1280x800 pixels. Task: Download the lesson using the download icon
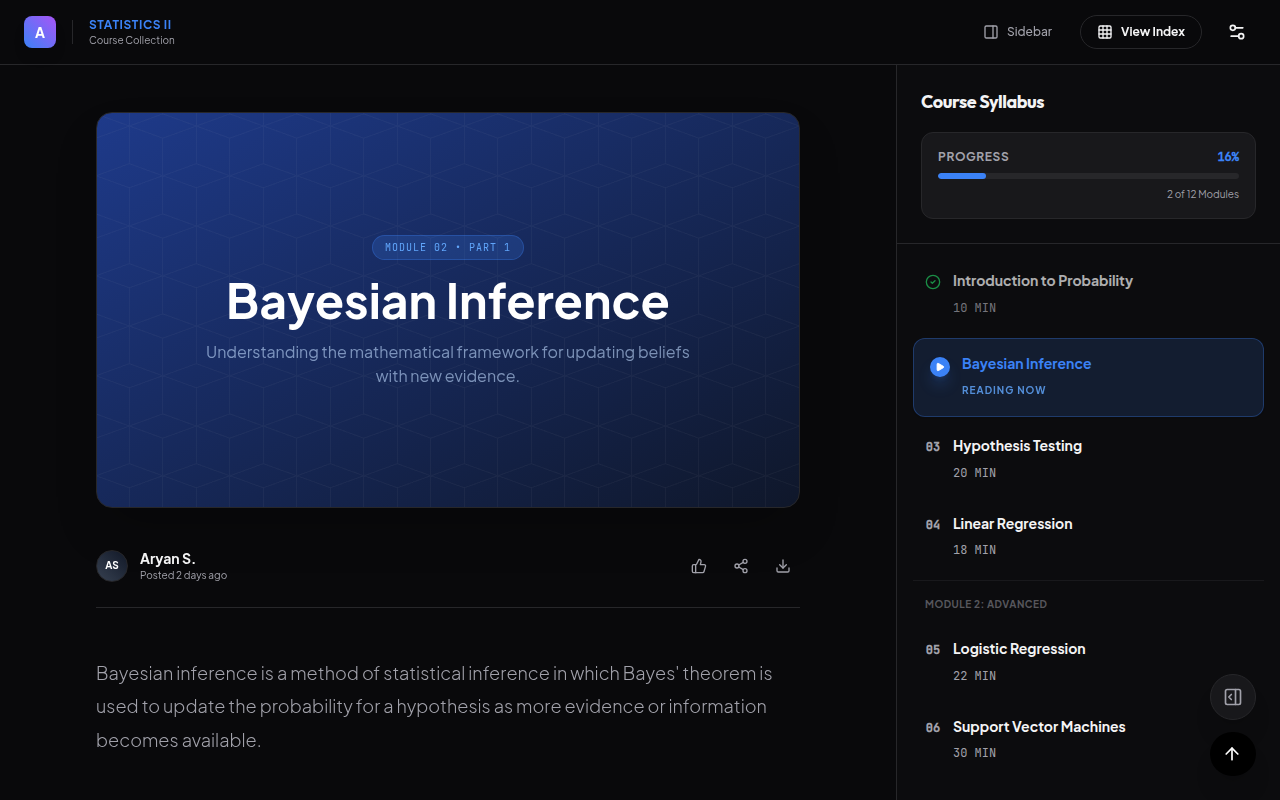(783, 566)
